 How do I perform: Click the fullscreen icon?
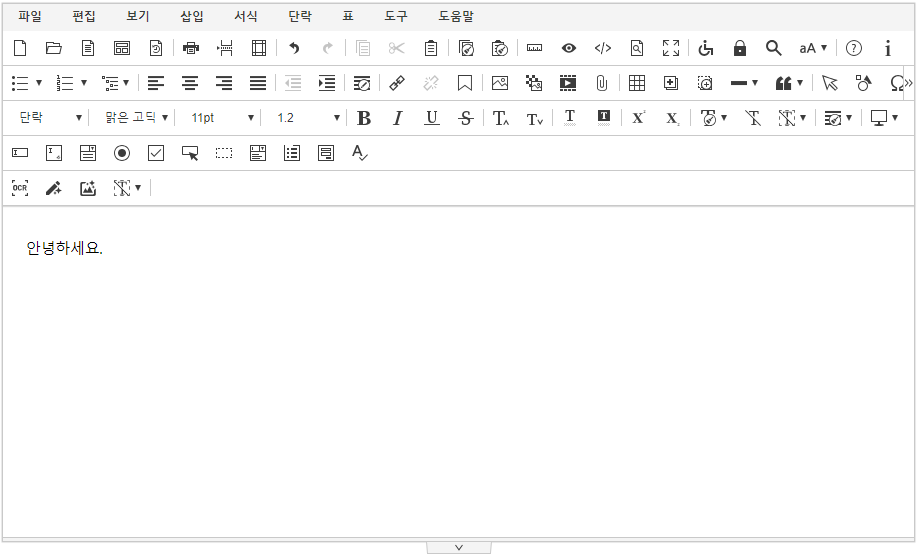tap(671, 48)
